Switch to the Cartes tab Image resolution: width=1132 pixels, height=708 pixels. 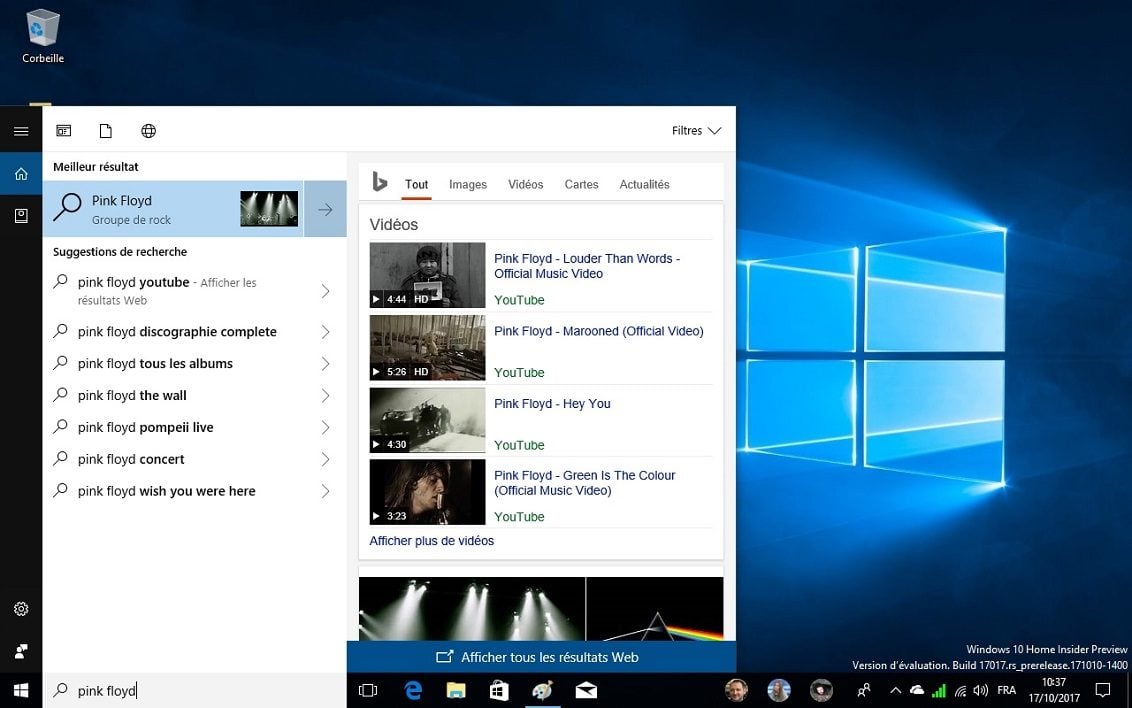point(581,185)
